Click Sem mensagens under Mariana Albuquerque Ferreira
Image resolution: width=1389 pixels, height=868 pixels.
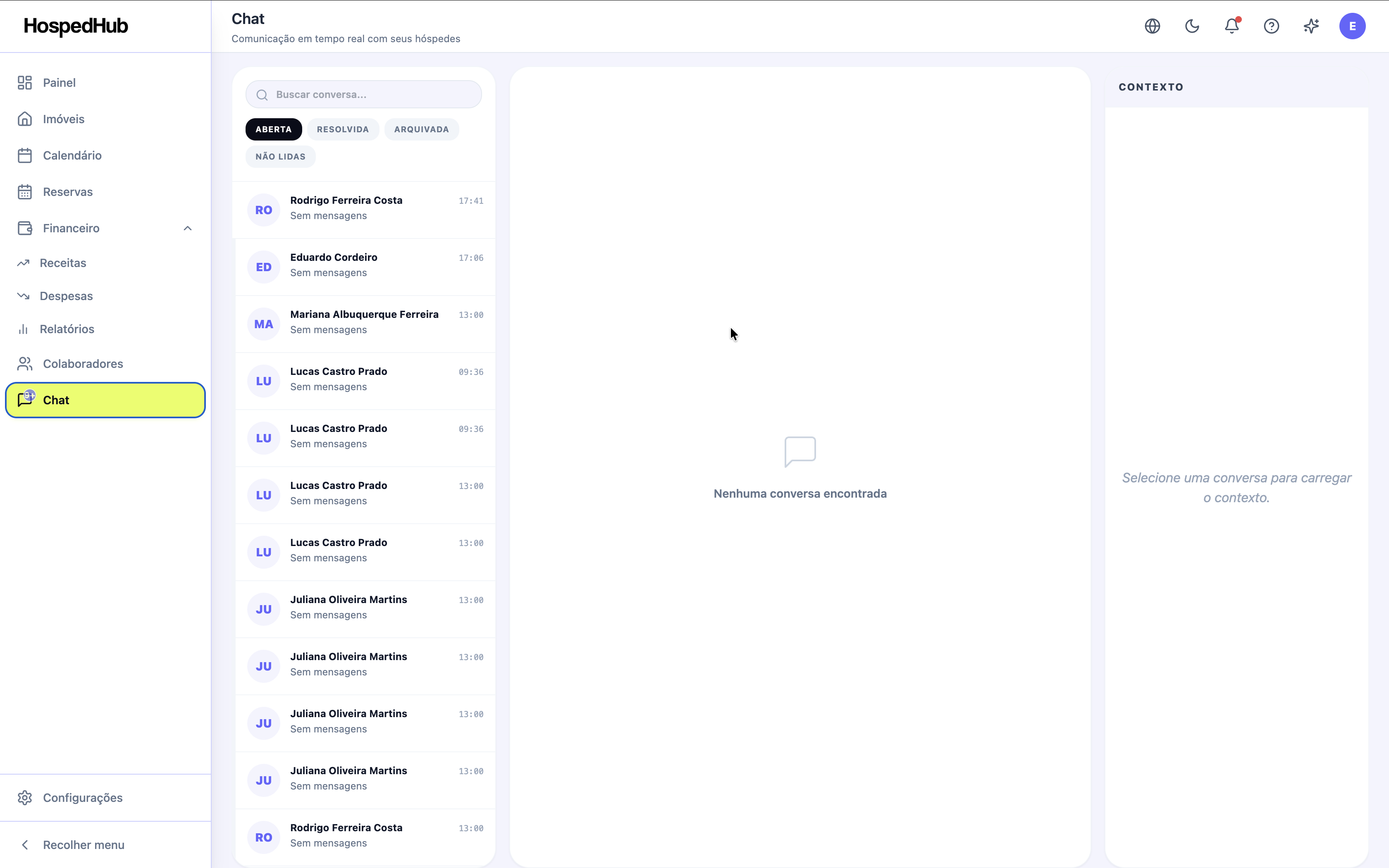coord(328,329)
